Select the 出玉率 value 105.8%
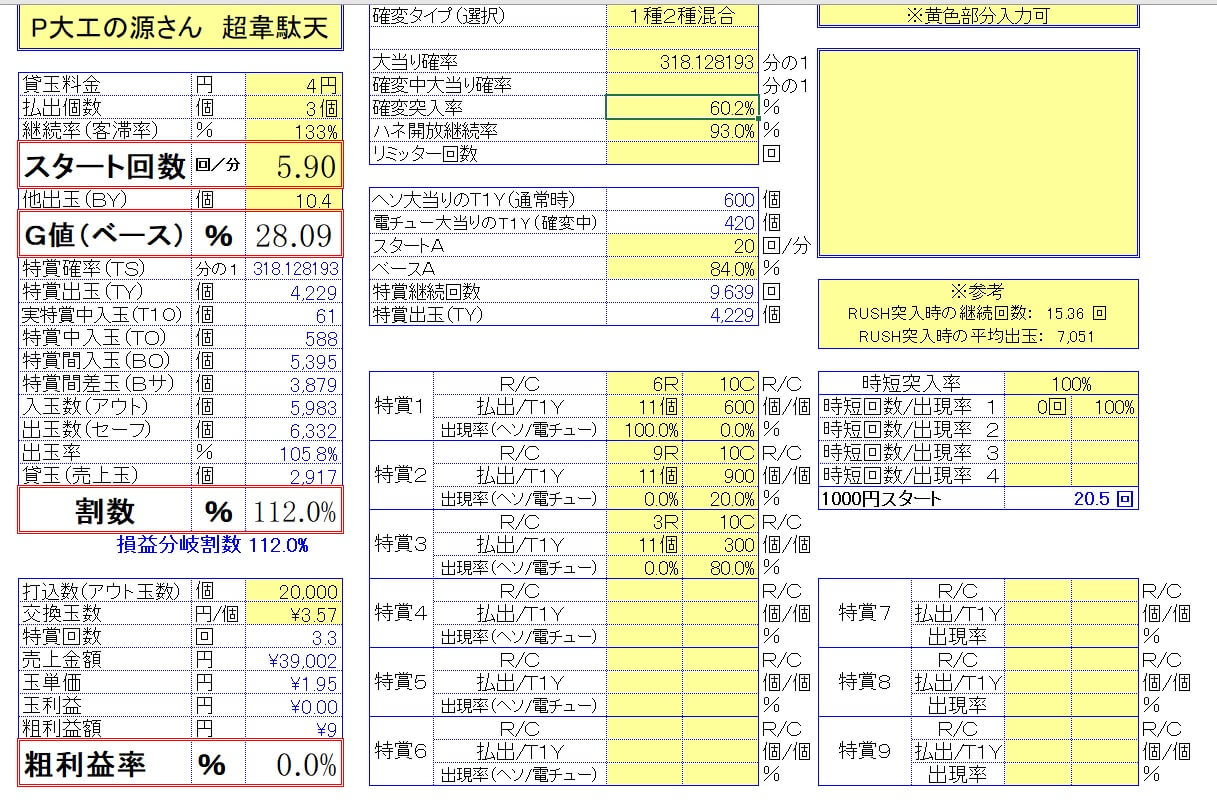 coord(293,453)
